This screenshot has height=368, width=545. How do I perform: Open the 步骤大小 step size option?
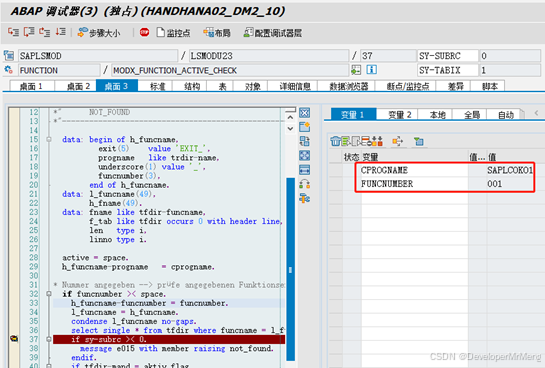coord(99,33)
